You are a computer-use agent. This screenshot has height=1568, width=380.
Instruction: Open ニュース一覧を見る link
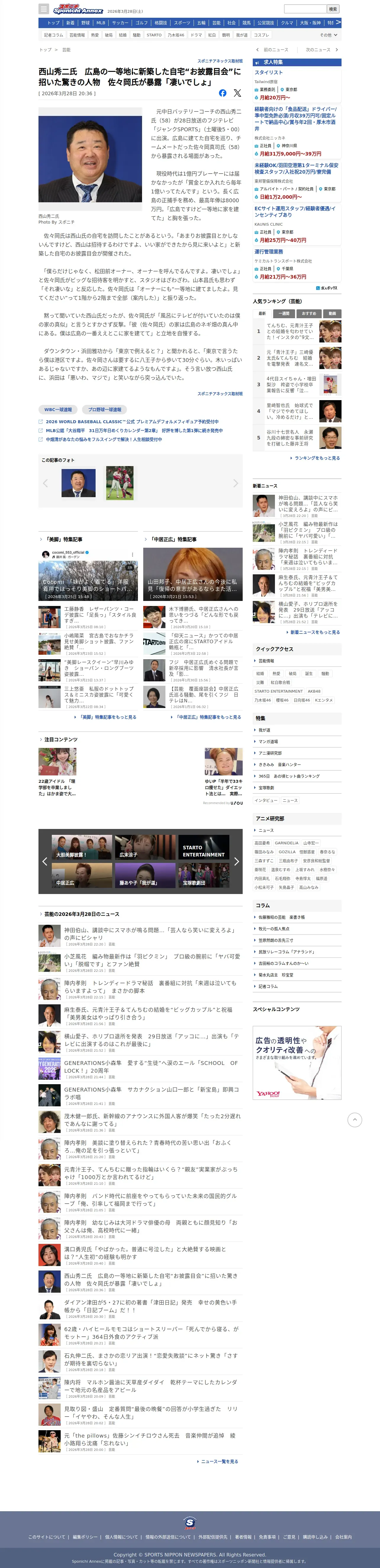point(219,1462)
